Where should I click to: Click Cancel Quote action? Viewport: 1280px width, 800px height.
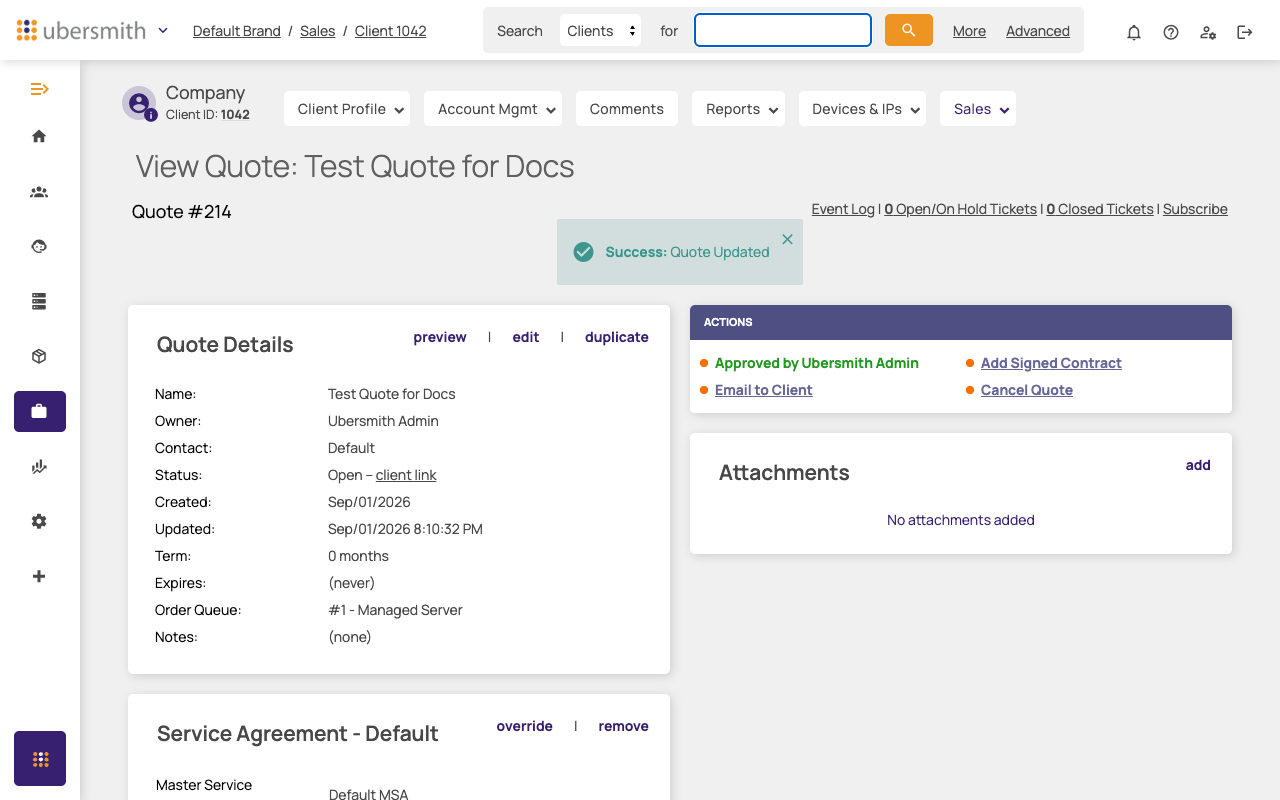coord(1027,390)
